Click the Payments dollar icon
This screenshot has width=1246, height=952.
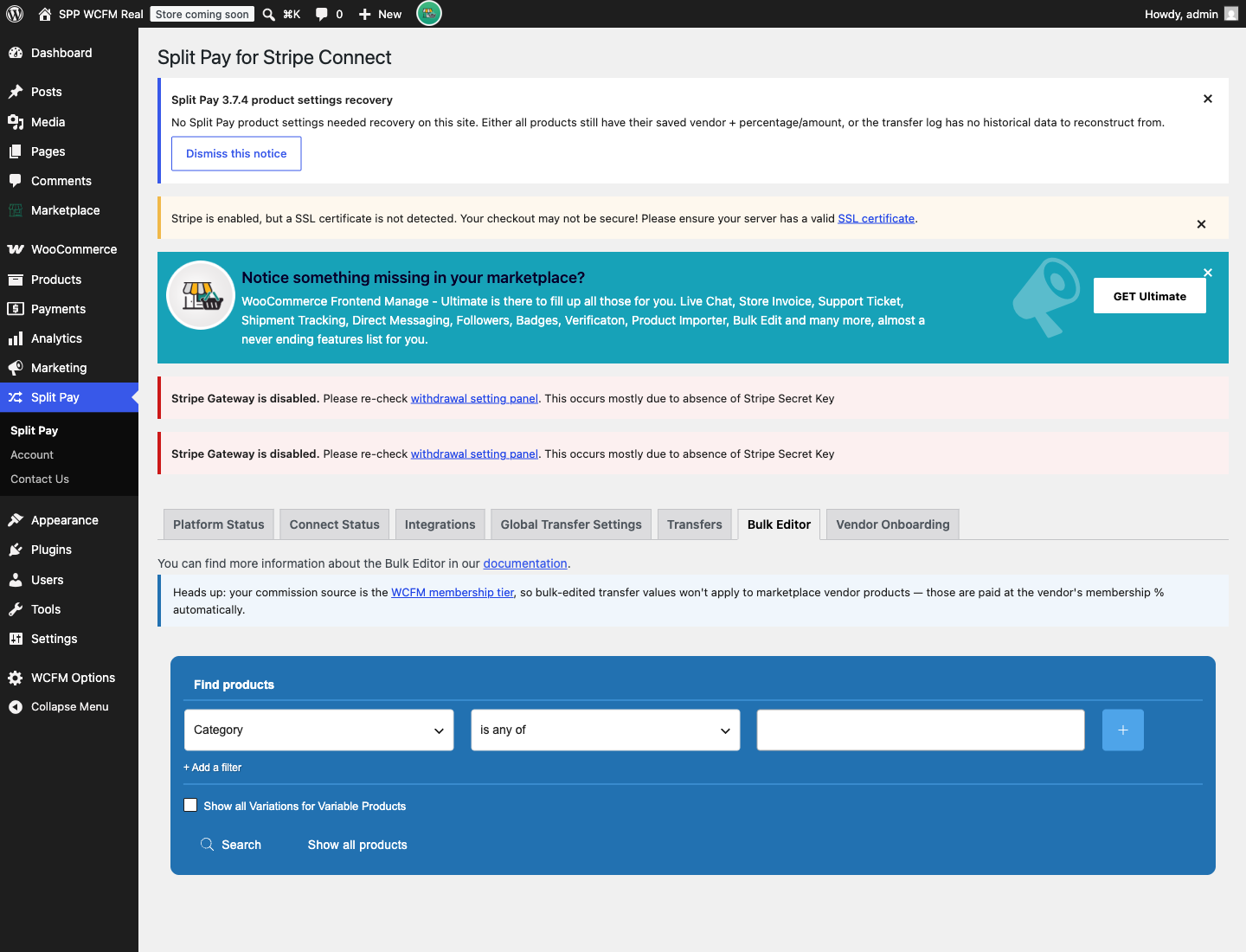click(x=16, y=309)
